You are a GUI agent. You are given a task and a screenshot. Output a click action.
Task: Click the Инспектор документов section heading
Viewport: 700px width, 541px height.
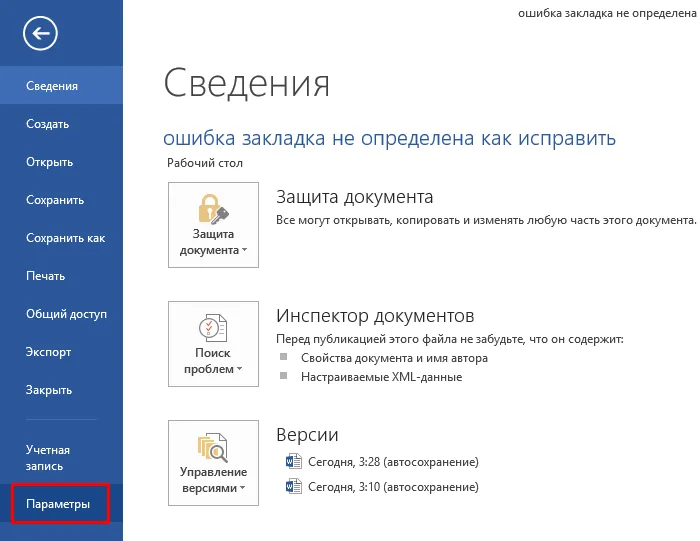pyautogui.click(x=375, y=316)
